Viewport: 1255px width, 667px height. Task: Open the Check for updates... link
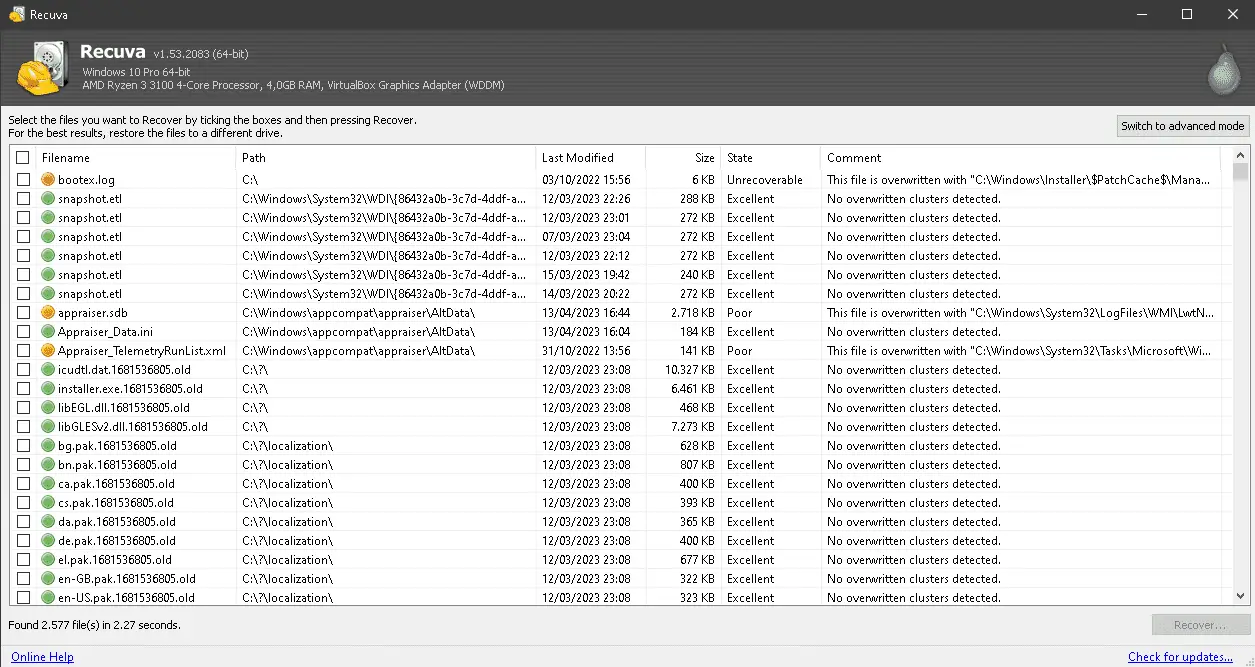point(1180,657)
